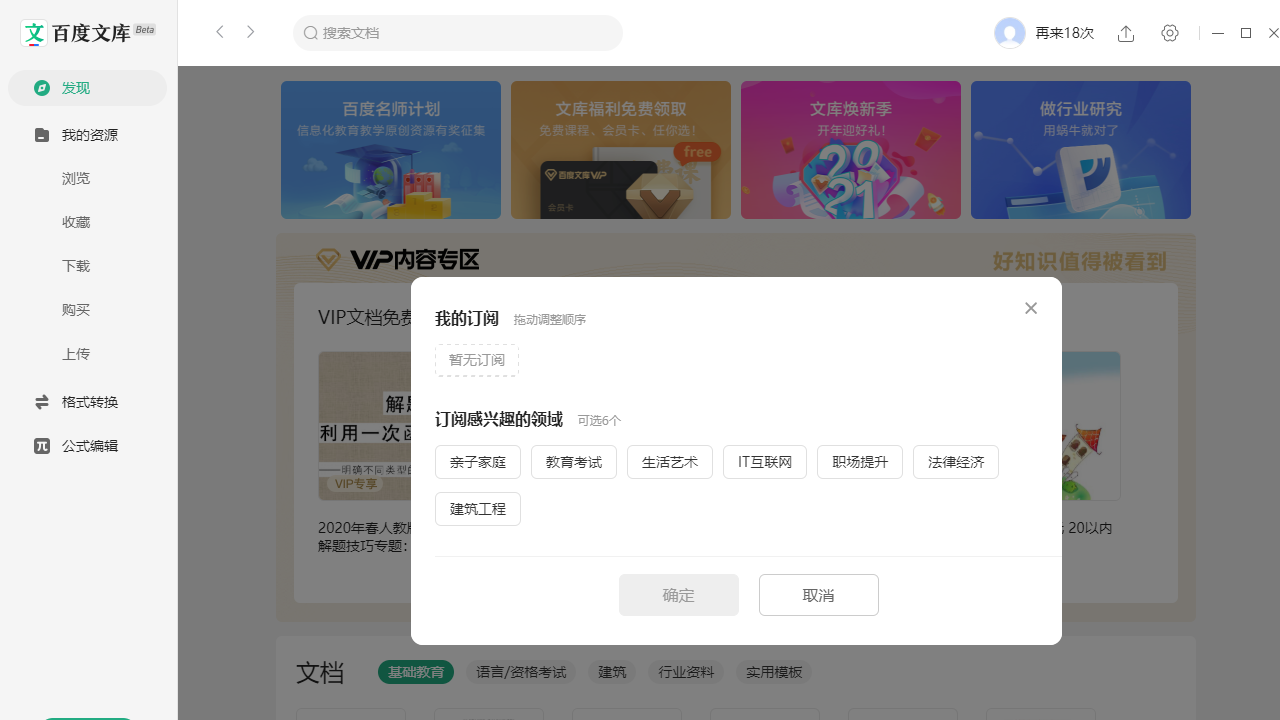Click the user avatar

tap(1010, 33)
